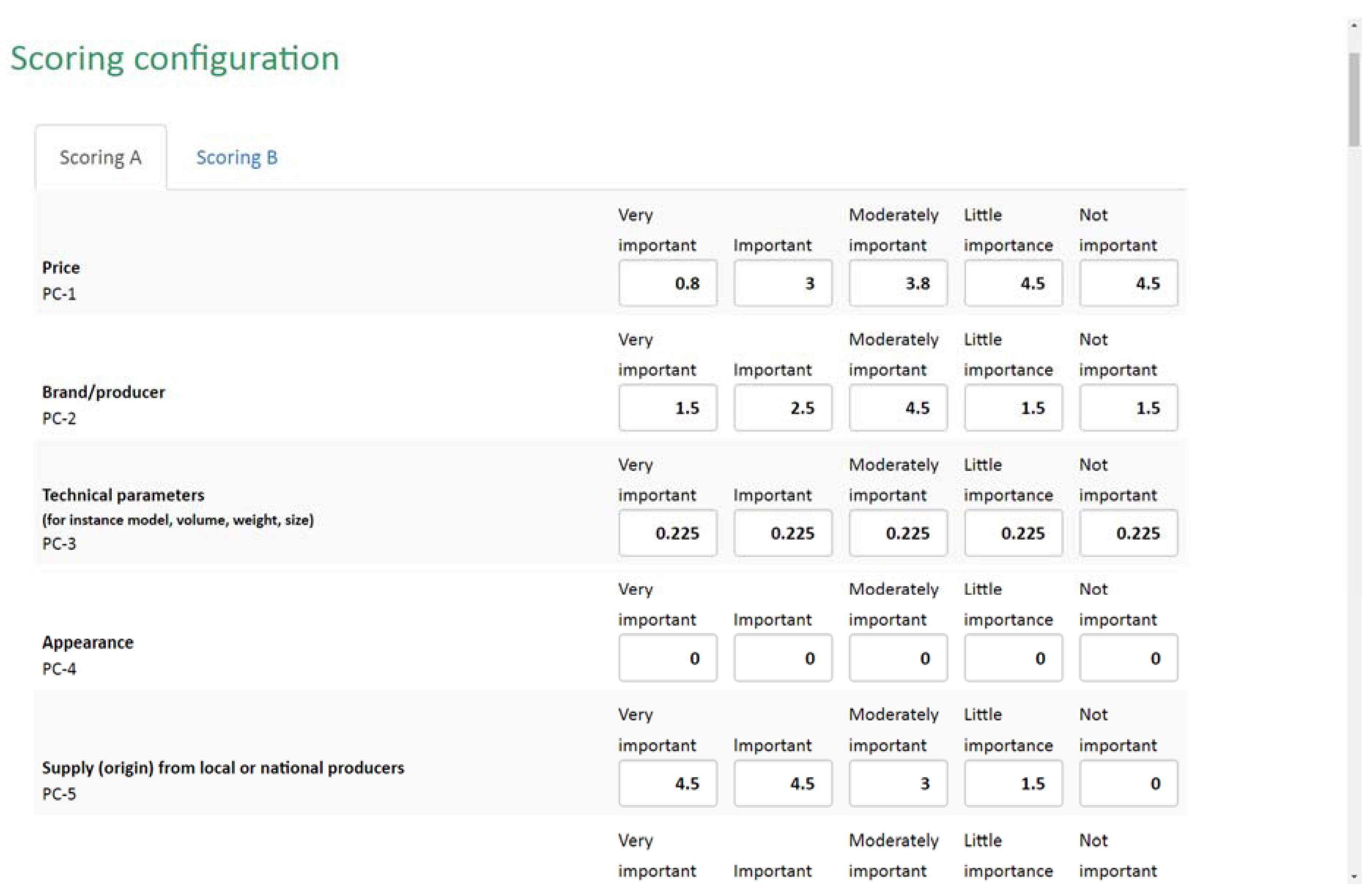Click the PC-1 code text
Screen dimensions: 1372x895
pyautogui.click(x=59, y=294)
